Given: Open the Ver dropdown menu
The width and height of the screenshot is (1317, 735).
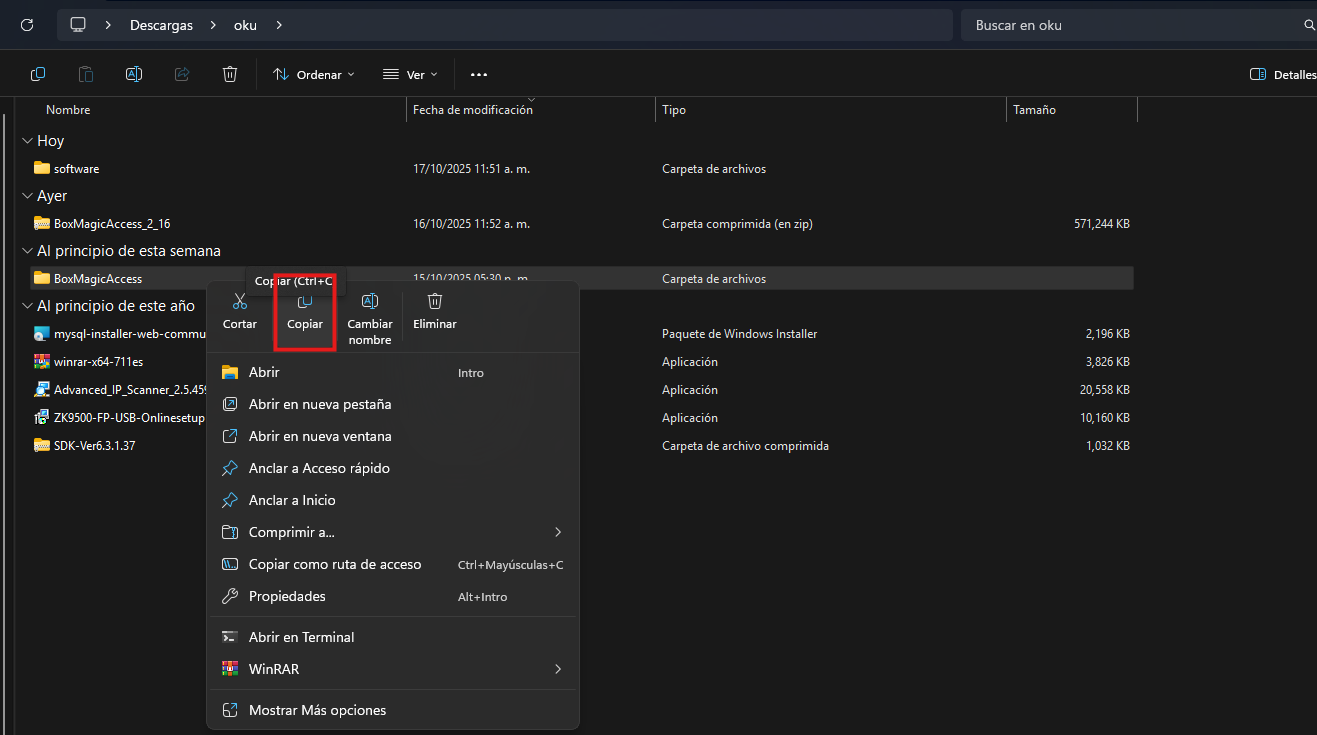Looking at the screenshot, I should [410, 74].
